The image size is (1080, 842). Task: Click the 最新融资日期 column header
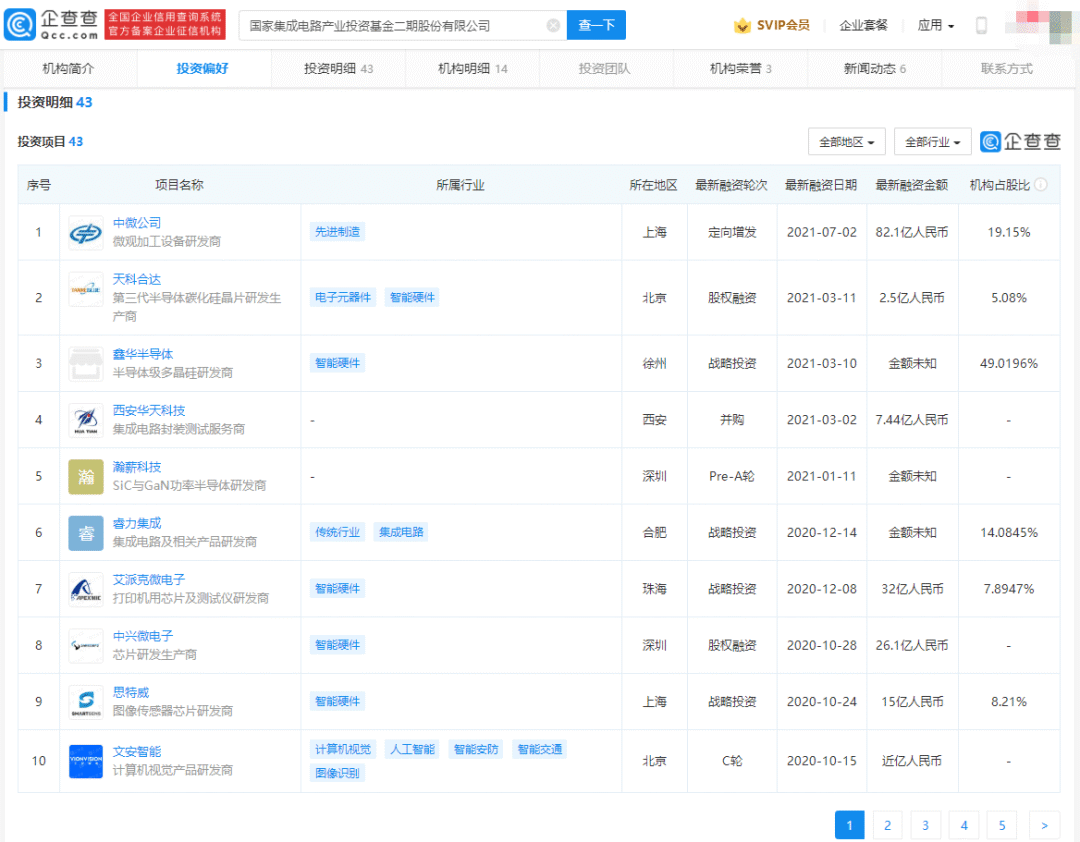820,185
